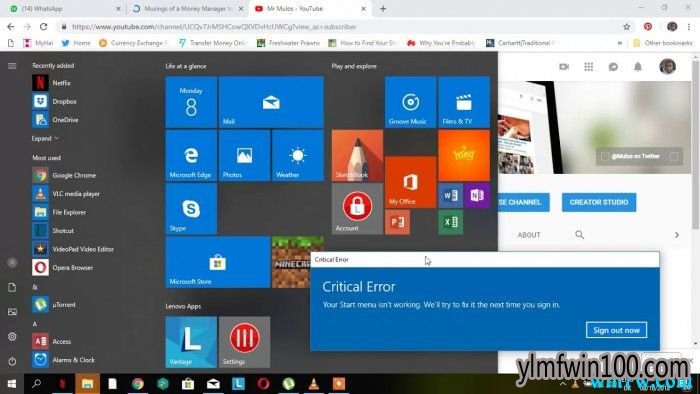This screenshot has height=394, width=700.
Task: Switch to the WhatsApp browser tab
Action: pyautogui.click(x=65, y=8)
